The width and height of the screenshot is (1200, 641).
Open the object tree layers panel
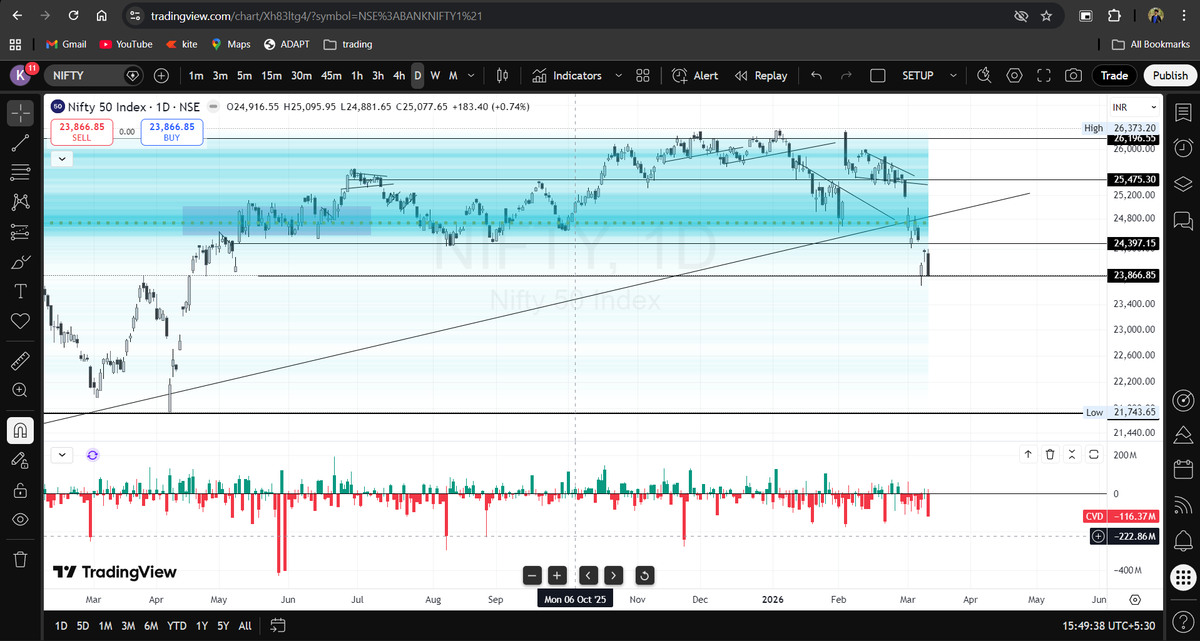1184,184
